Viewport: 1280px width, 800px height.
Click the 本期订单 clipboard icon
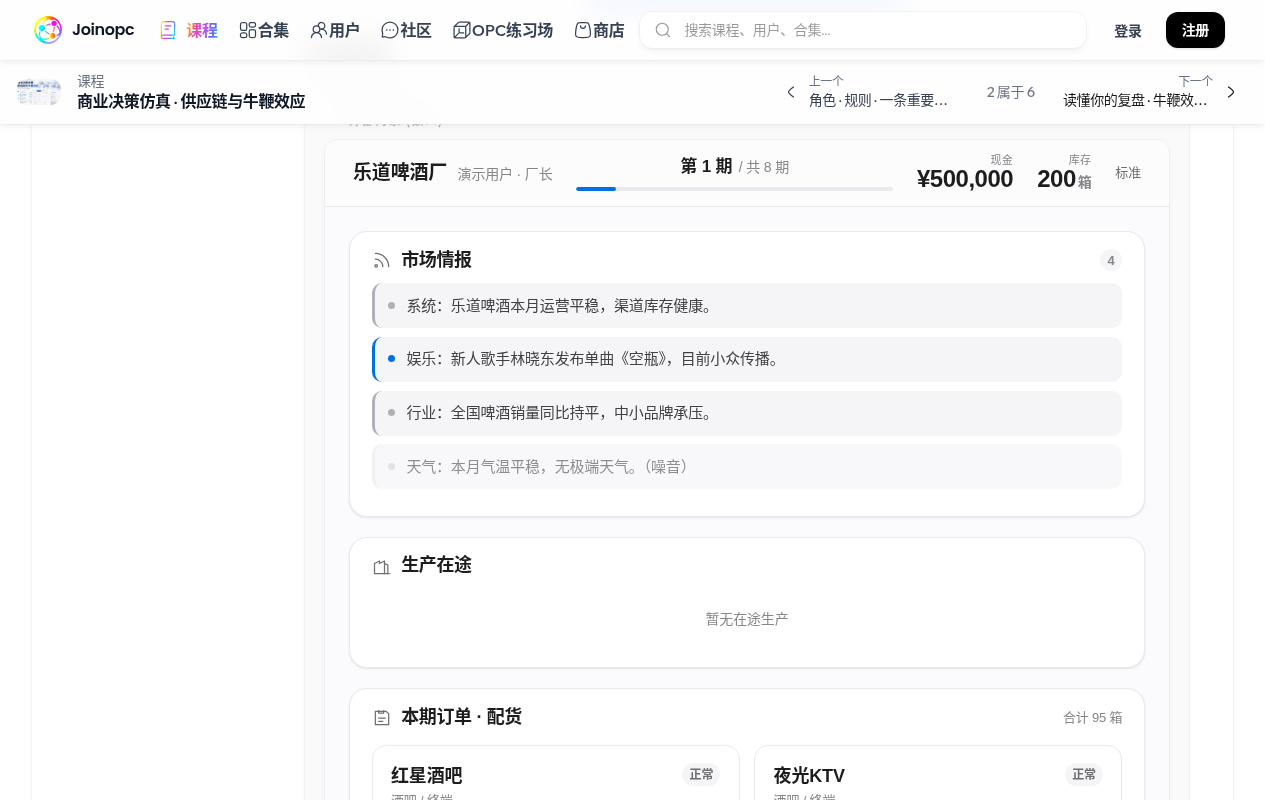[x=381, y=717]
